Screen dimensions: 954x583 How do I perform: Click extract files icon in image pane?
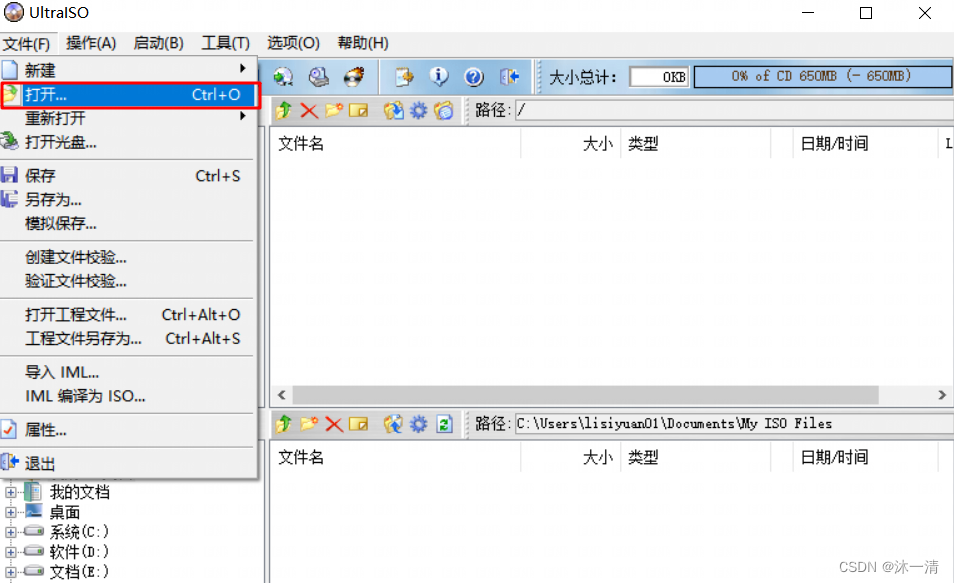pyautogui.click(x=394, y=111)
